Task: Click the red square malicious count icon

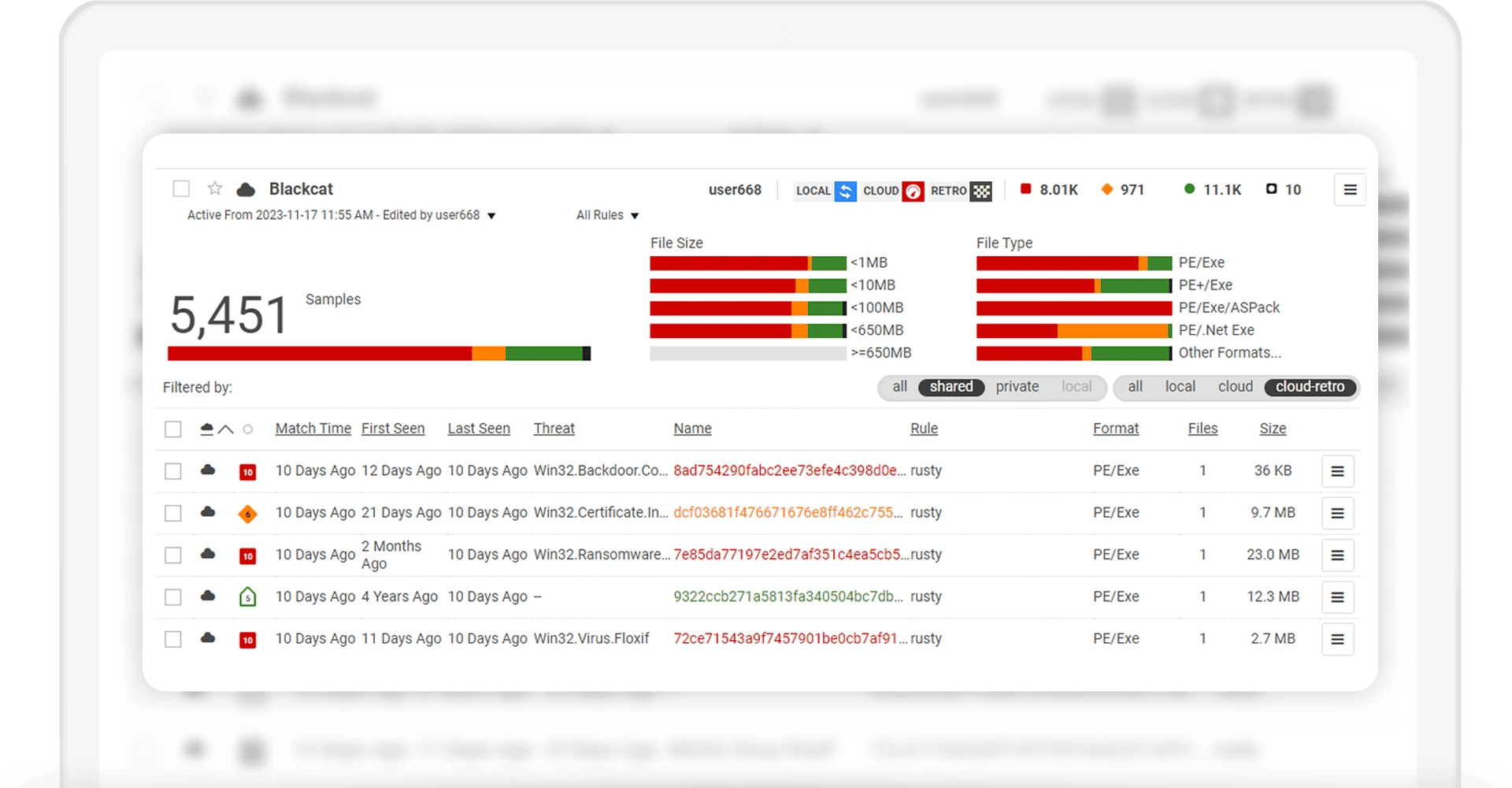Action: (x=1025, y=189)
